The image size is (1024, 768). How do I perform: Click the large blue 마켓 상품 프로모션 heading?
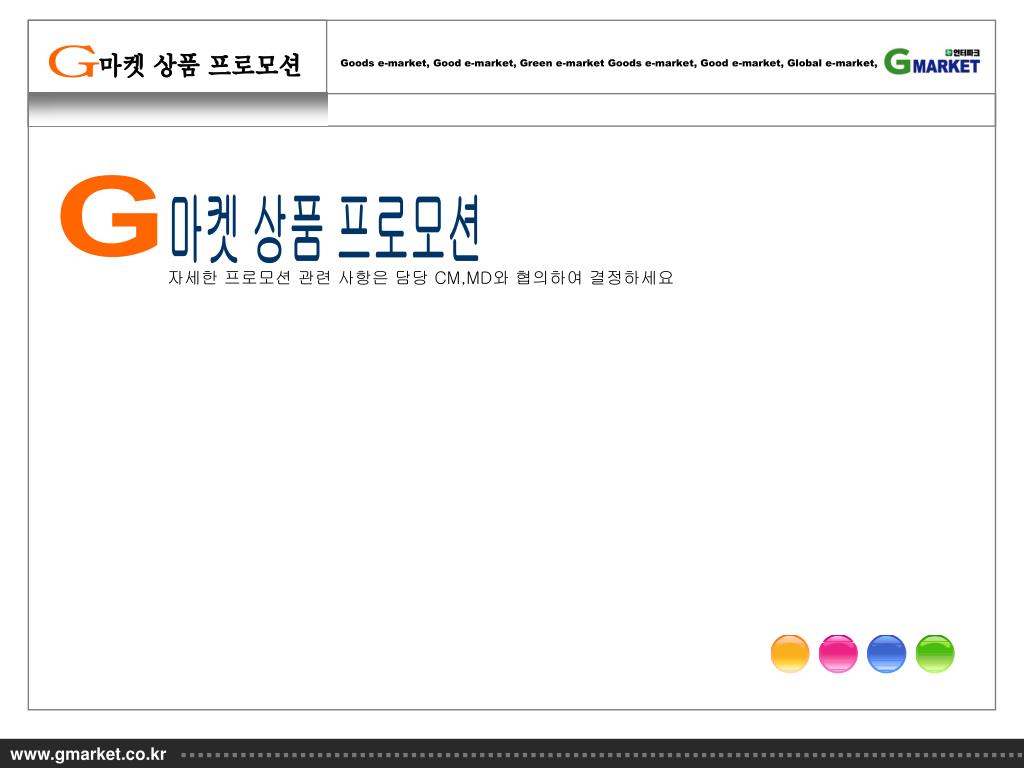[325, 229]
